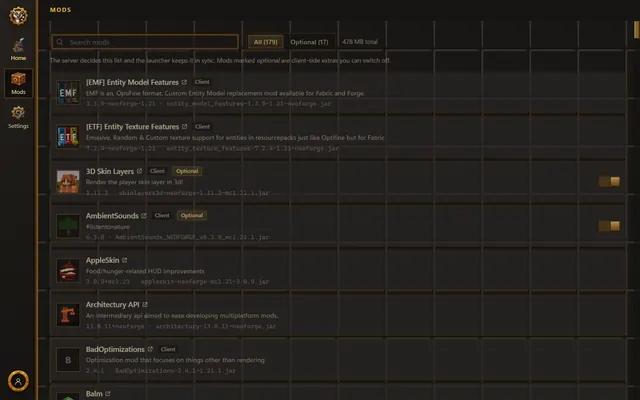This screenshot has width=640, height=400.
Task: Focus the Search mods field
Action: tap(145, 42)
